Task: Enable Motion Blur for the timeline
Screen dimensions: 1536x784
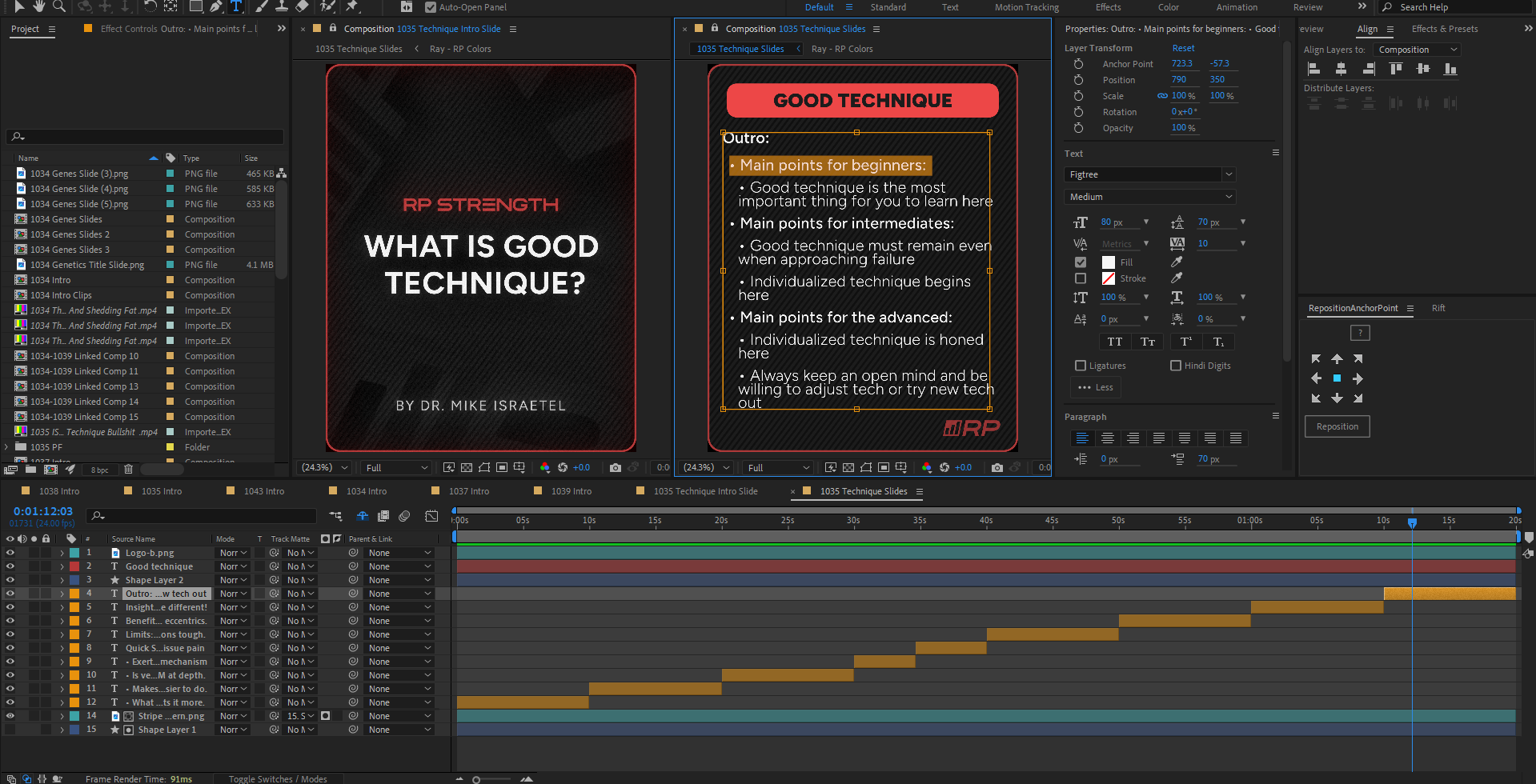Action: (x=404, y=516)
